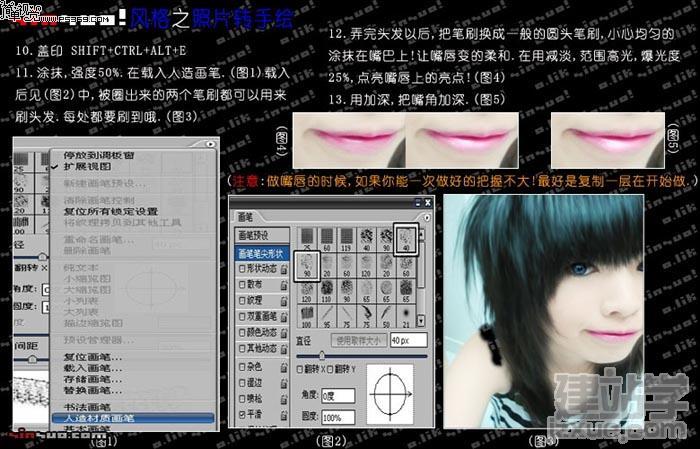Select the 25 brush tip in figure 2 panel
This screenshot has width=700, height=449.
pos(307,239)
